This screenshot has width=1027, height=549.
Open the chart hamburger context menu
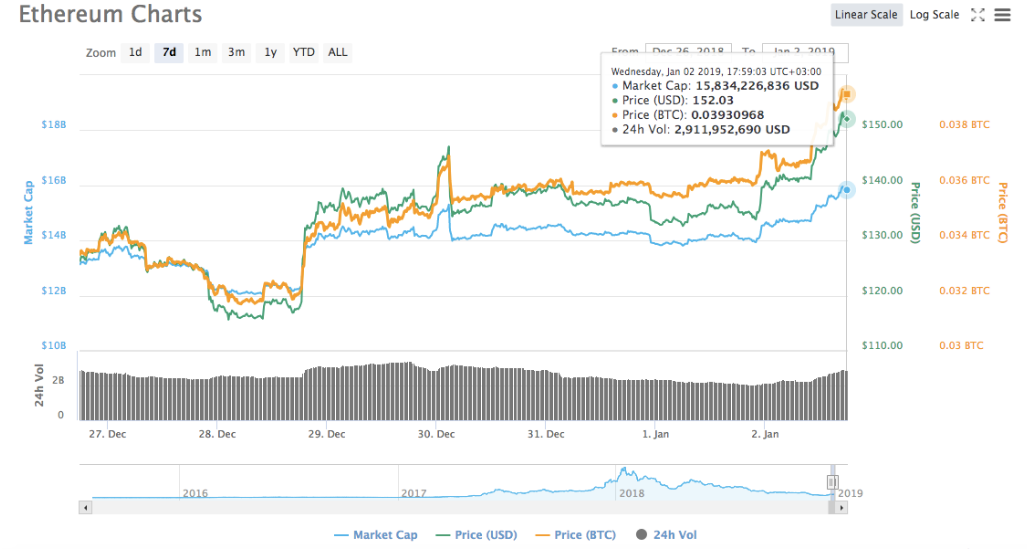(1002, 14)
